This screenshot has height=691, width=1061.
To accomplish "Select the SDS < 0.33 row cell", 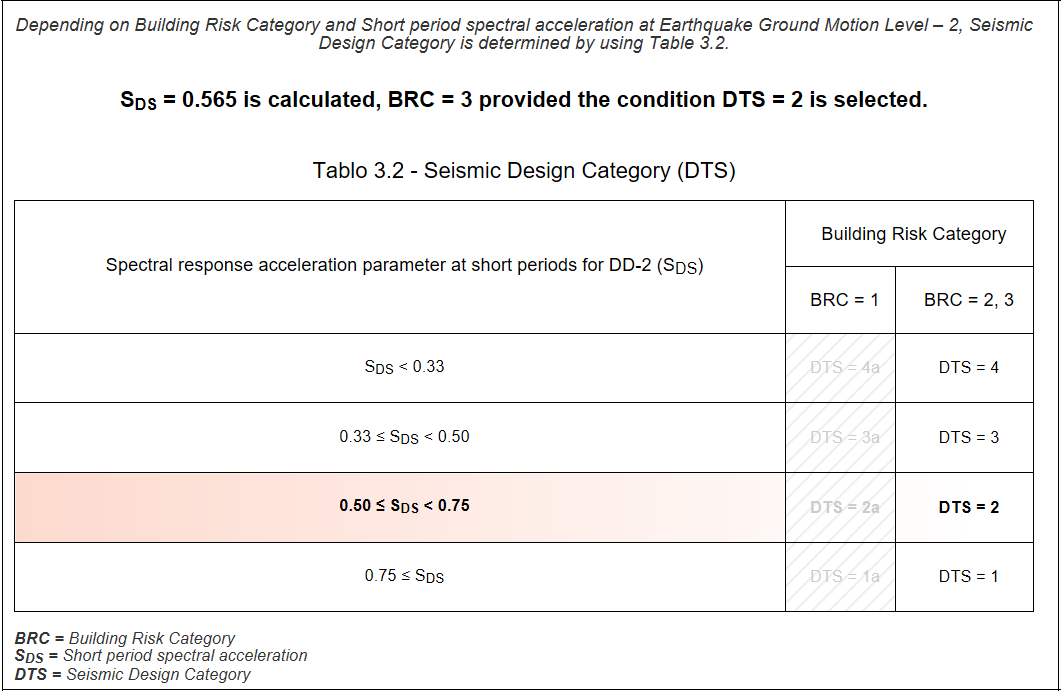I will (400, 367).
